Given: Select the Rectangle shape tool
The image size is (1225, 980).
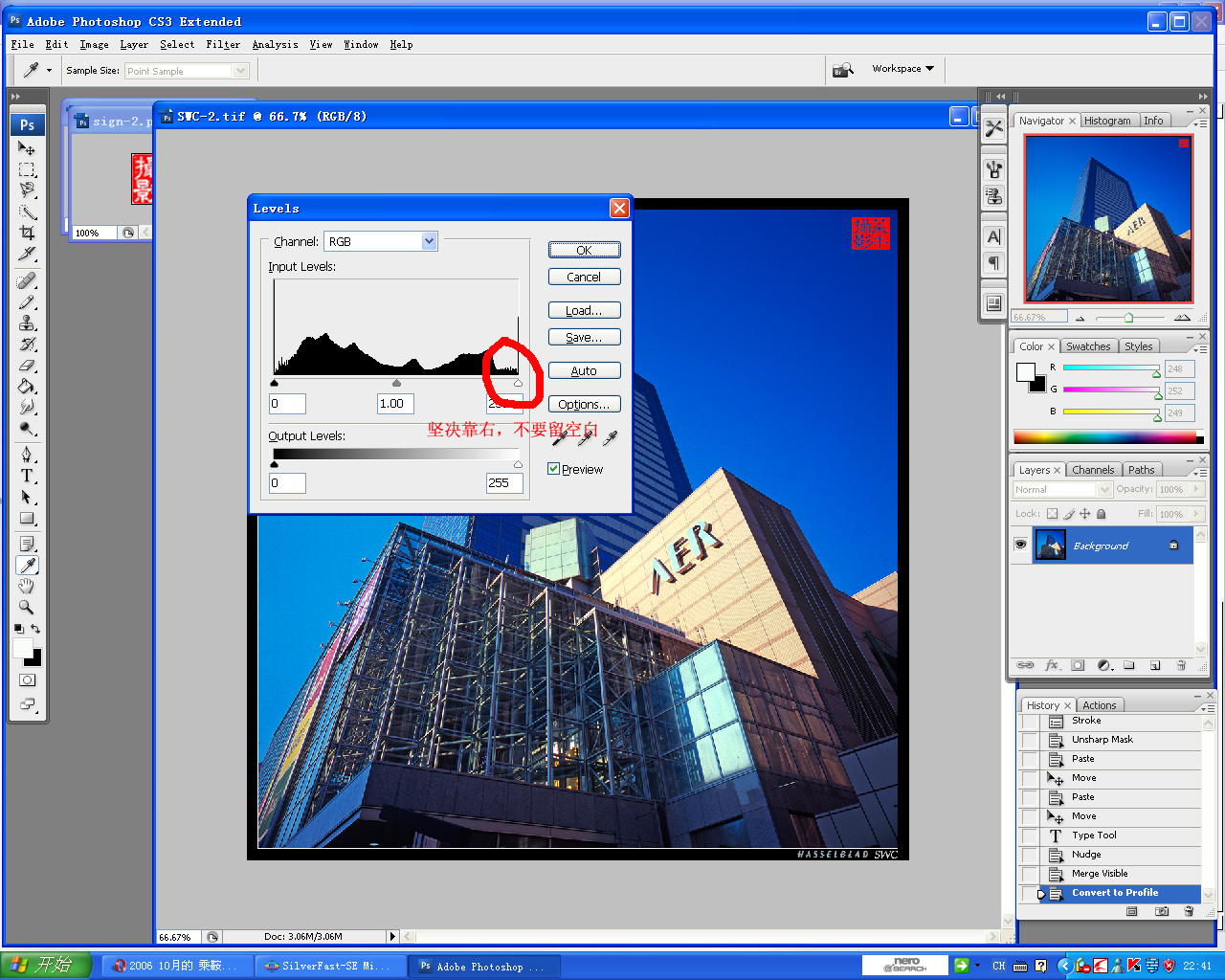Looking at the screenshot, I should (27, 518).
